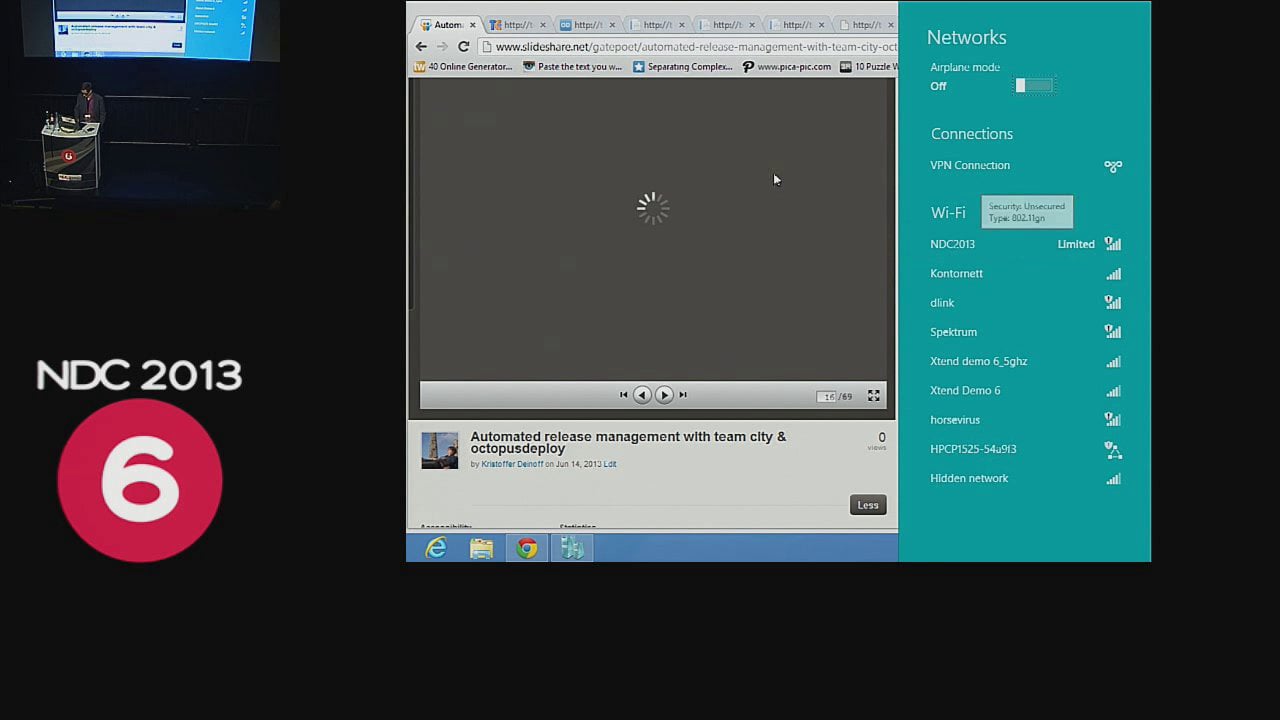Switch to Chrome in the taskbar
The width and height of the screenshot is (1280, 720).
[x=527, y=548]
